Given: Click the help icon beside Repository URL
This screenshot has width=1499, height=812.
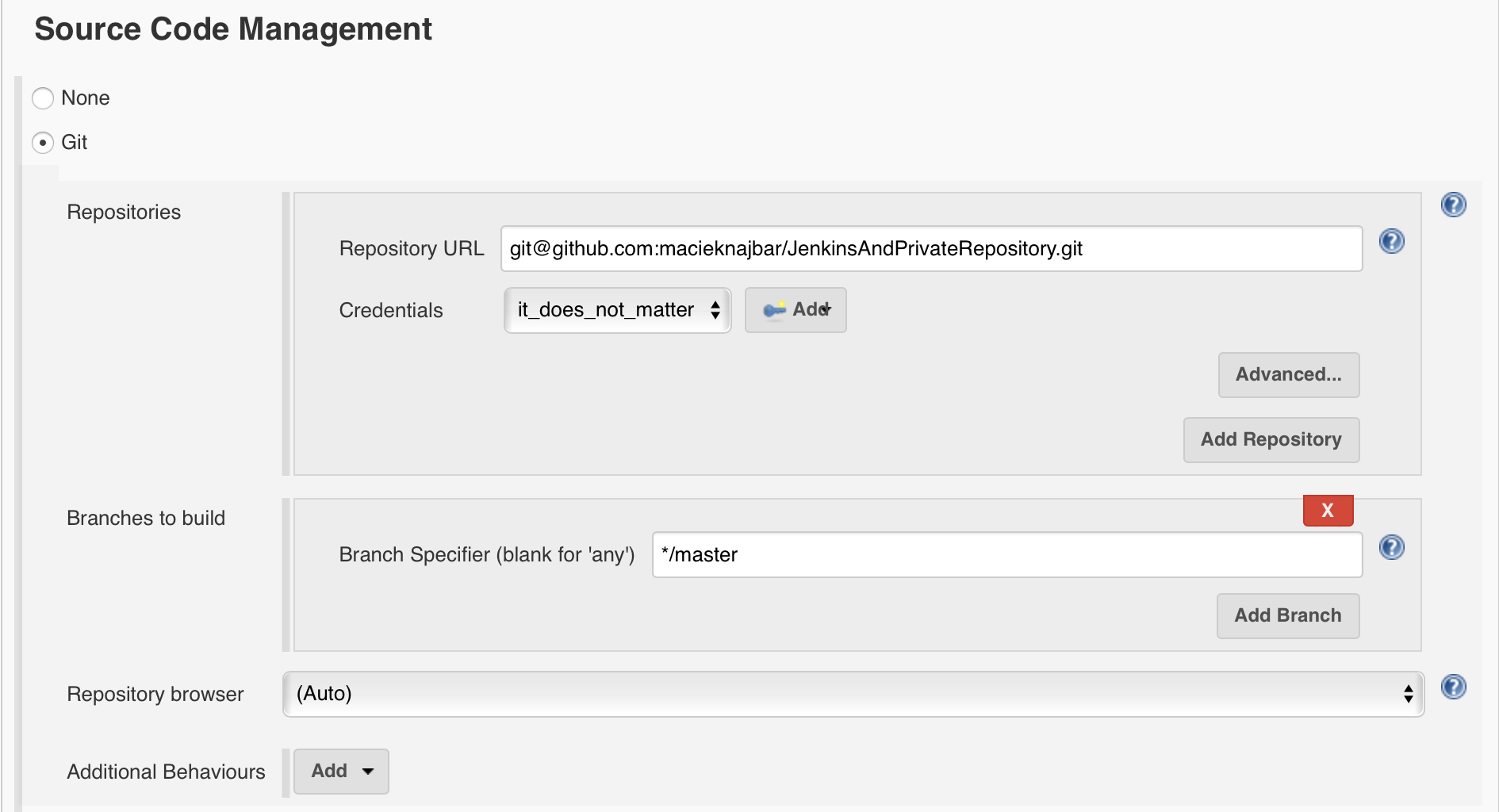Looking at the screenshot, I should point(1391,241).
